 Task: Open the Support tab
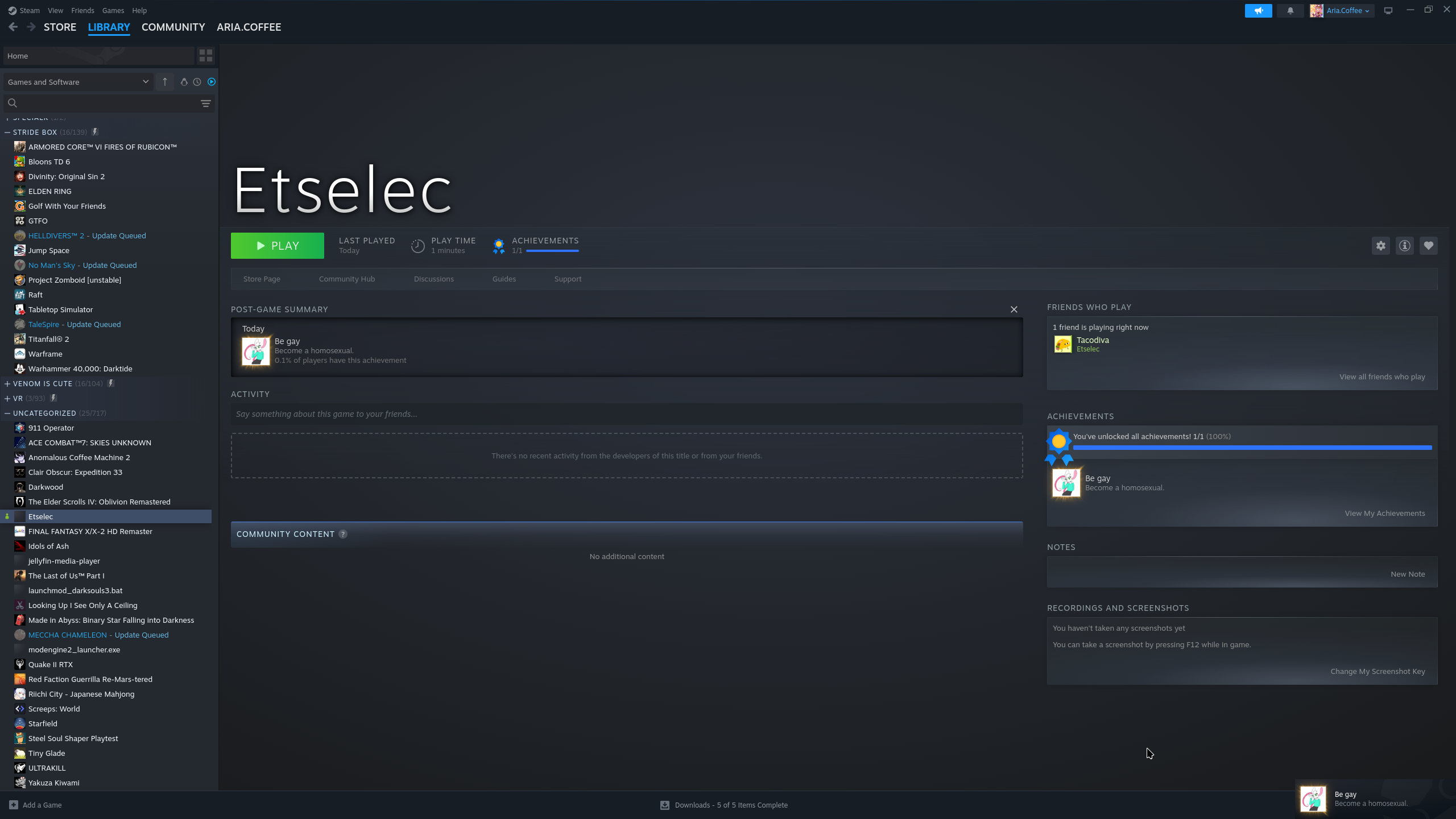pyautogui.click(x=568, y=279)
